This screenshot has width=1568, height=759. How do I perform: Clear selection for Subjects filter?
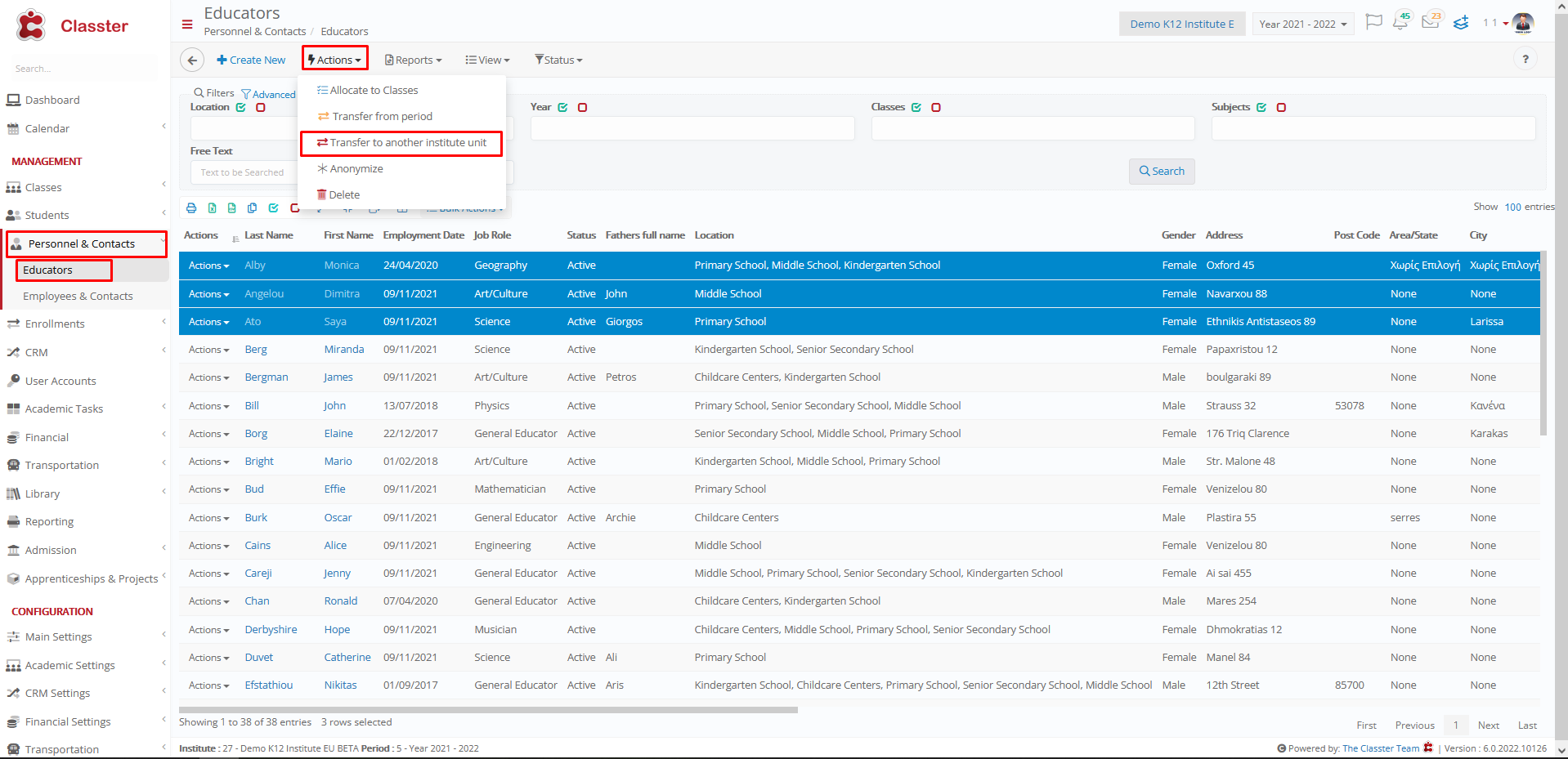click(x=1281, y=107)
